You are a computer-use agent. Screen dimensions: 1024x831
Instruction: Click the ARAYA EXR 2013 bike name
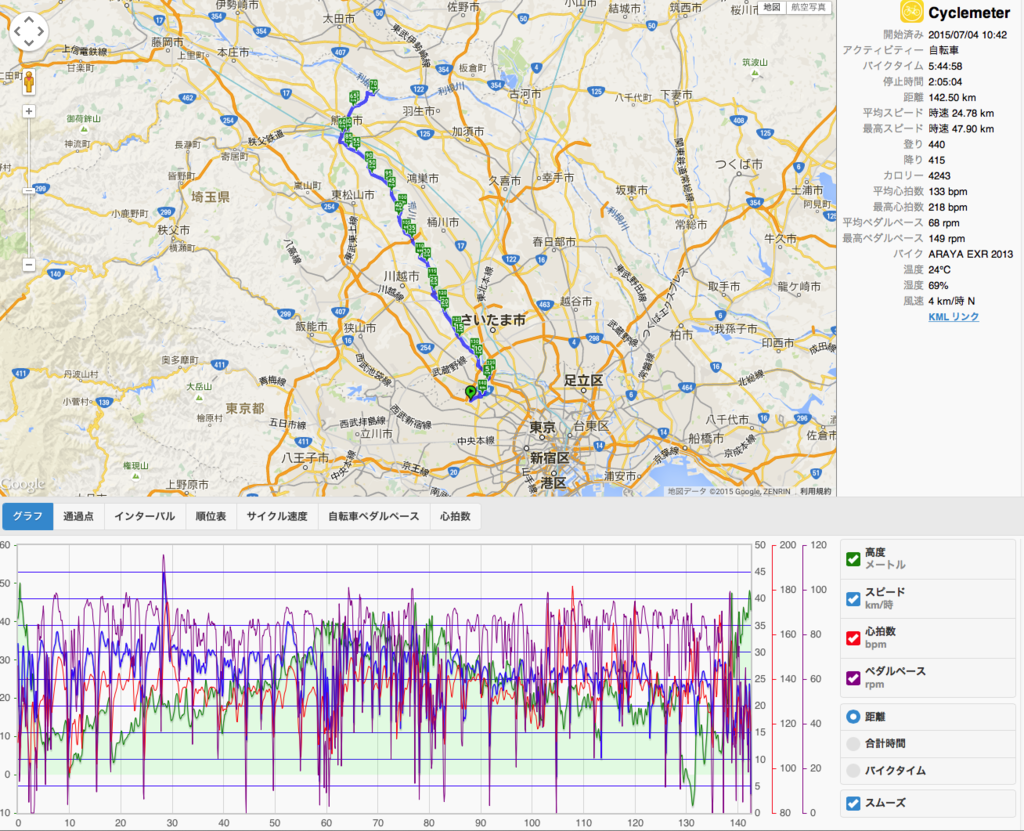click(x=970, y=254)
